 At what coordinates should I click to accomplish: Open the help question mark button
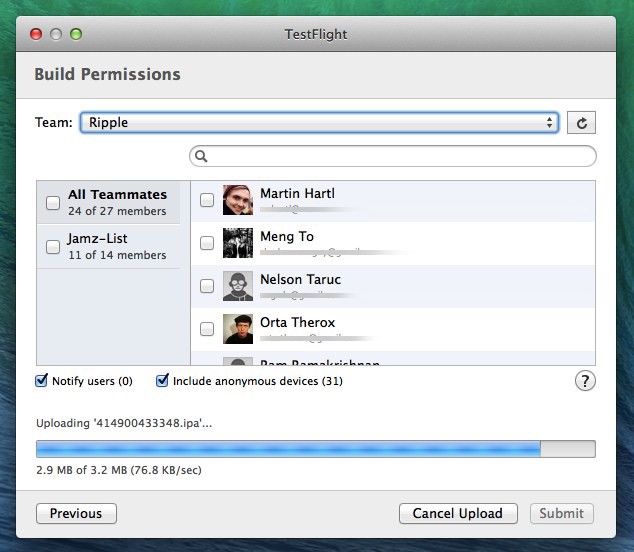[585, 381]
